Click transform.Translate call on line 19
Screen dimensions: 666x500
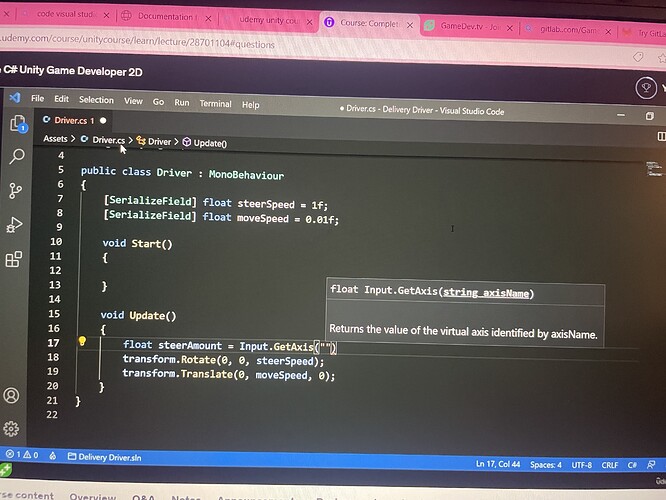click(229, 375)
